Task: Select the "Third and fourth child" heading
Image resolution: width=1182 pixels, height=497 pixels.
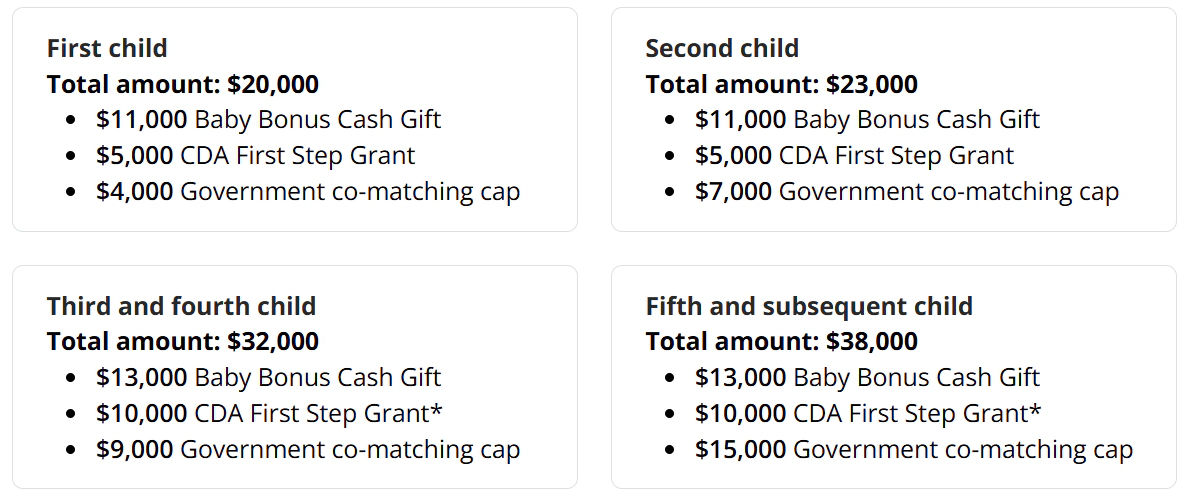Action: (181, 306)
